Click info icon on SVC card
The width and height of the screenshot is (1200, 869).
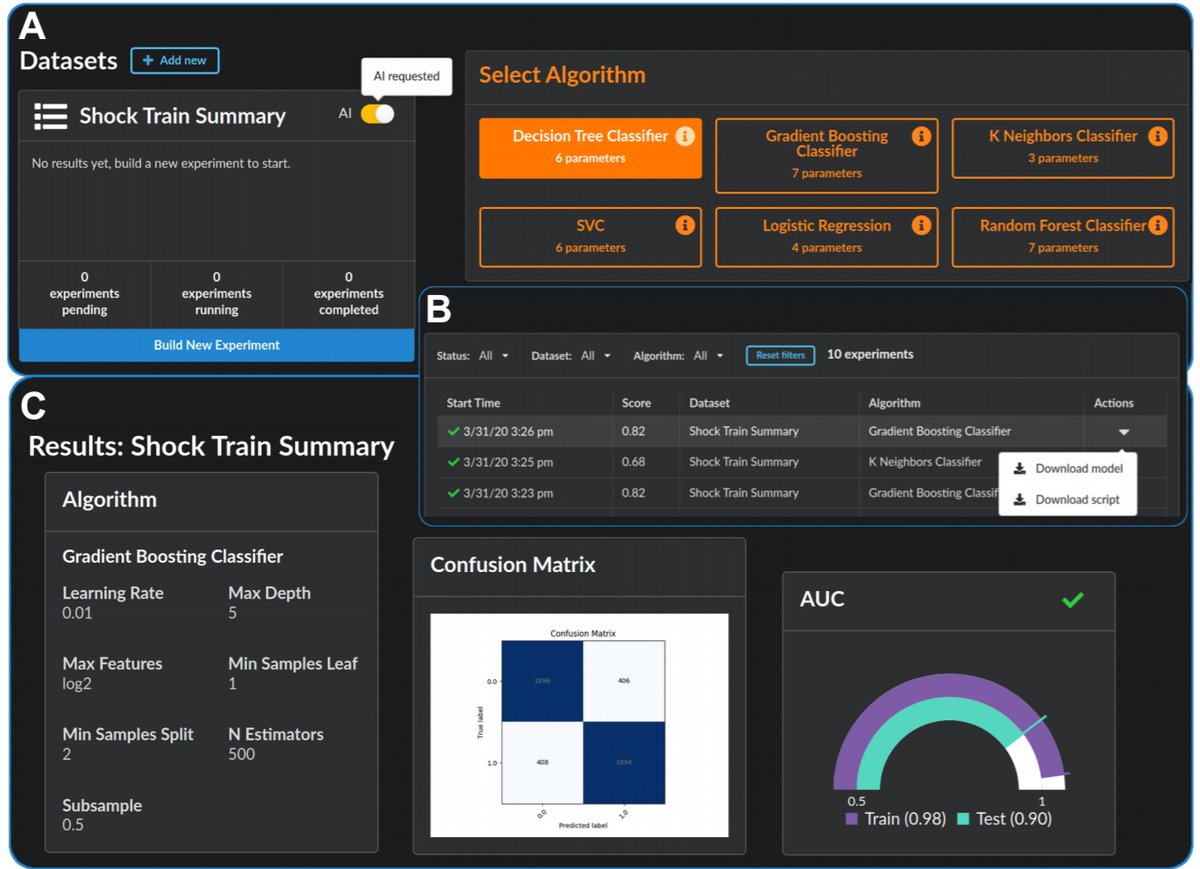point(684,225)
